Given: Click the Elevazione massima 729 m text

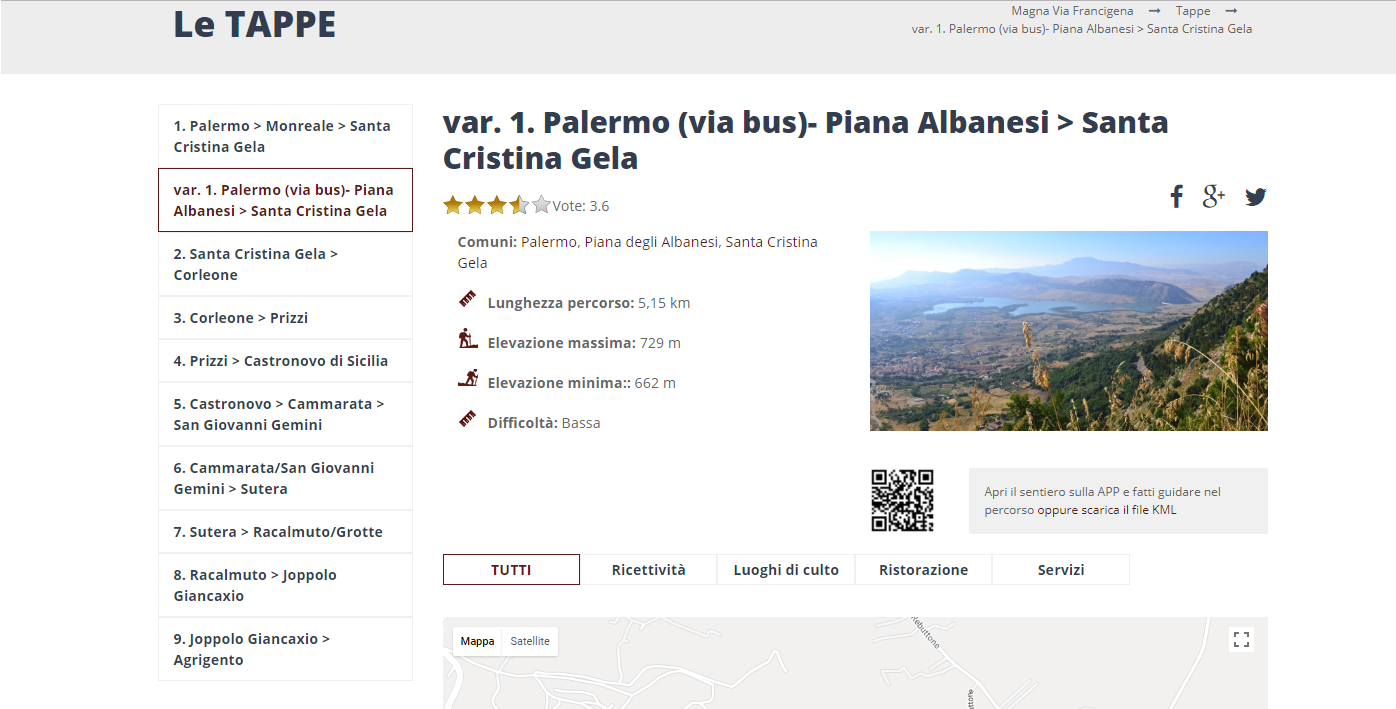Looking at the screenshot, I should point(584,343).
